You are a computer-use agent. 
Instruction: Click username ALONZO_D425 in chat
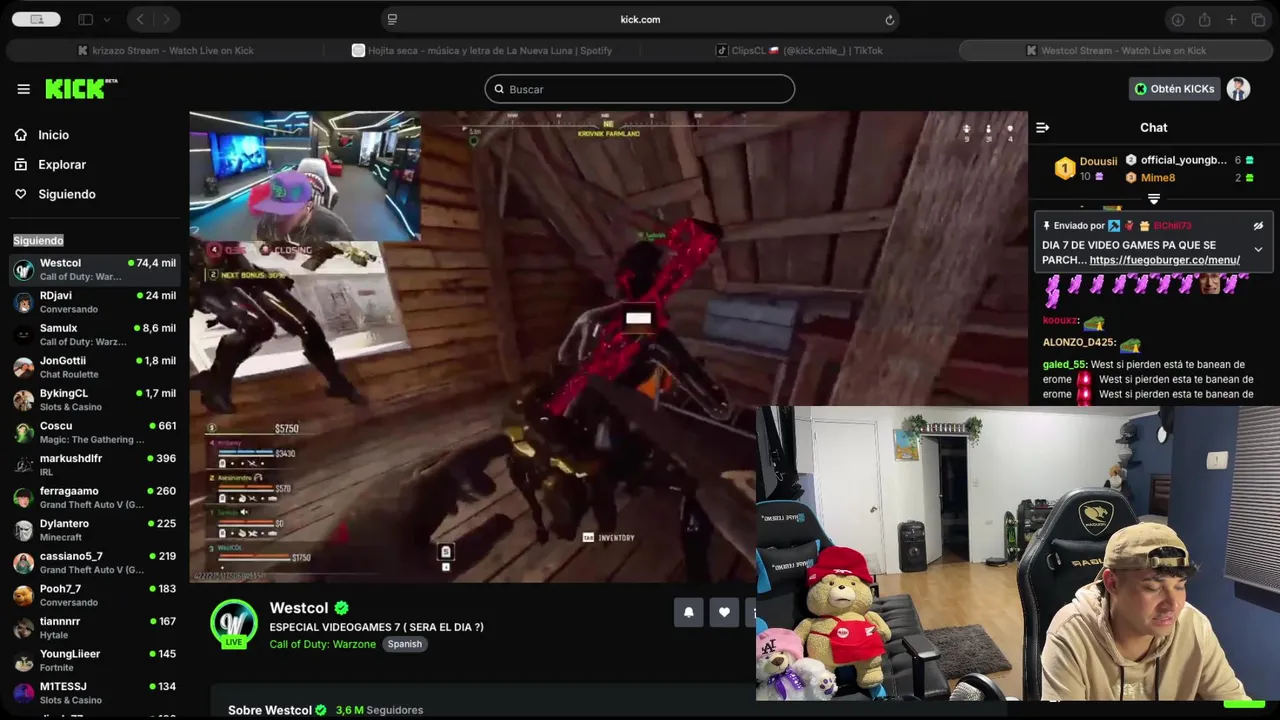pyautogui.click(x=1078, y=342)
